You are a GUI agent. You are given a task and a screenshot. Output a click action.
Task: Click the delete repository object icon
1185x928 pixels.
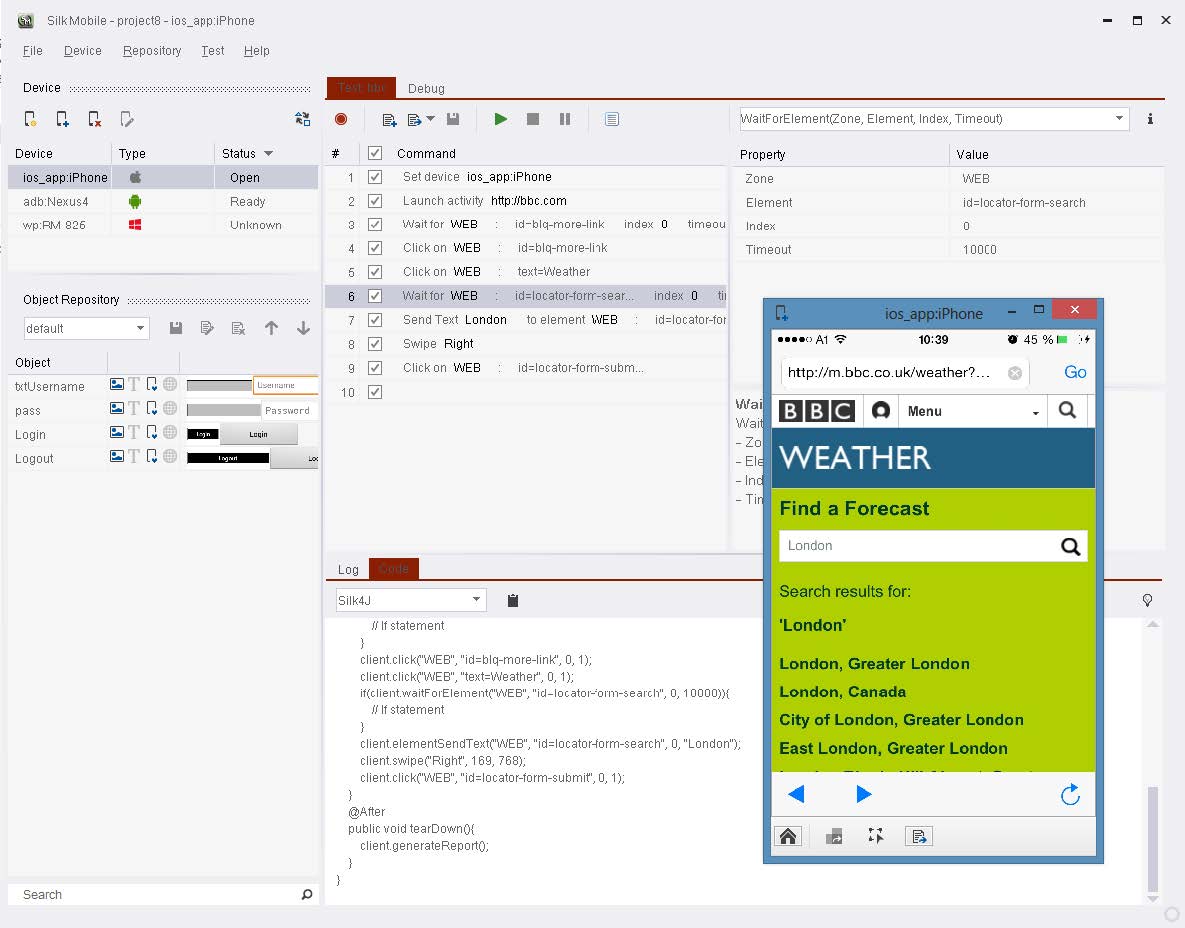pos(239,328)
